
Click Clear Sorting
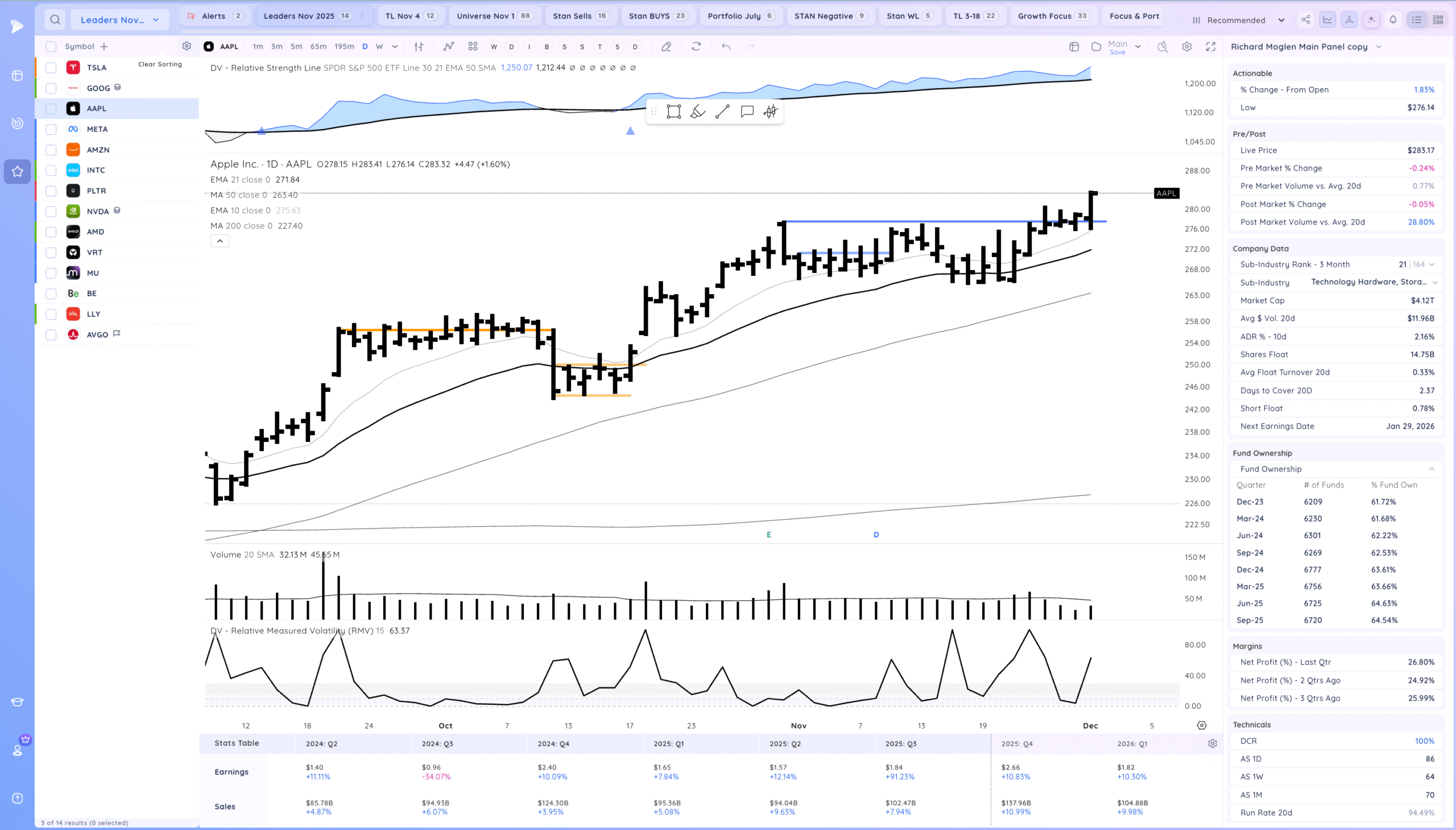click(x=160, y=64)
